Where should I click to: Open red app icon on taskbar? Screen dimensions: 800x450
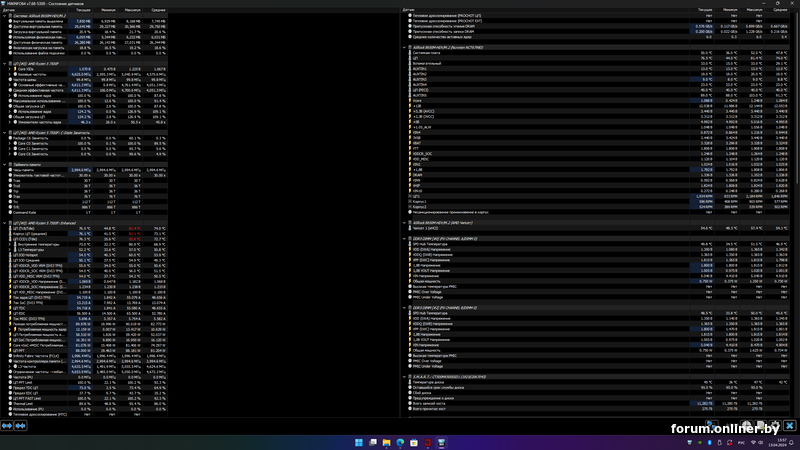[x=428, y=442]
